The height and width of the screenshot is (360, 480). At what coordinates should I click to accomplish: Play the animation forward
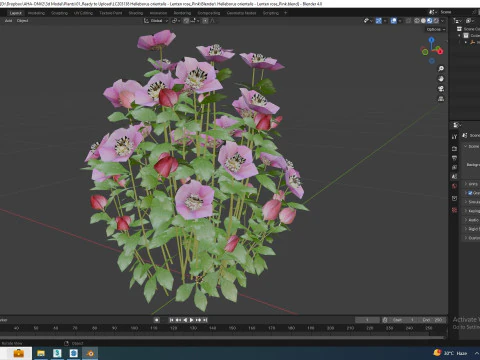(x=192, y=320)
